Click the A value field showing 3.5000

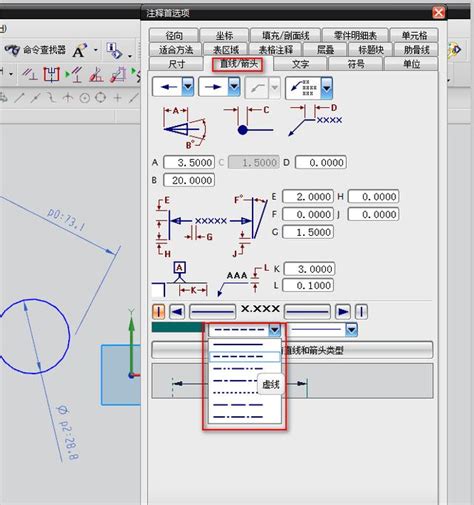pos(189,163)
